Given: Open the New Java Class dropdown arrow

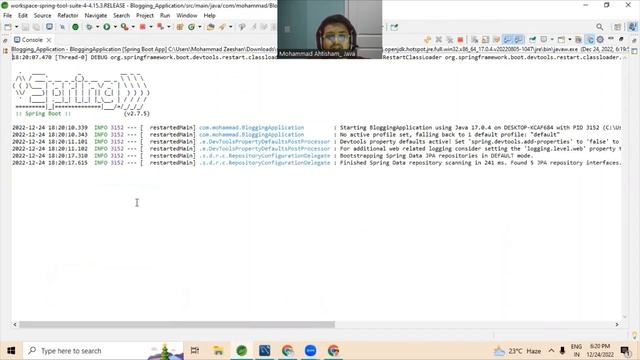Looking at the screenshot, I should [200, 27].
